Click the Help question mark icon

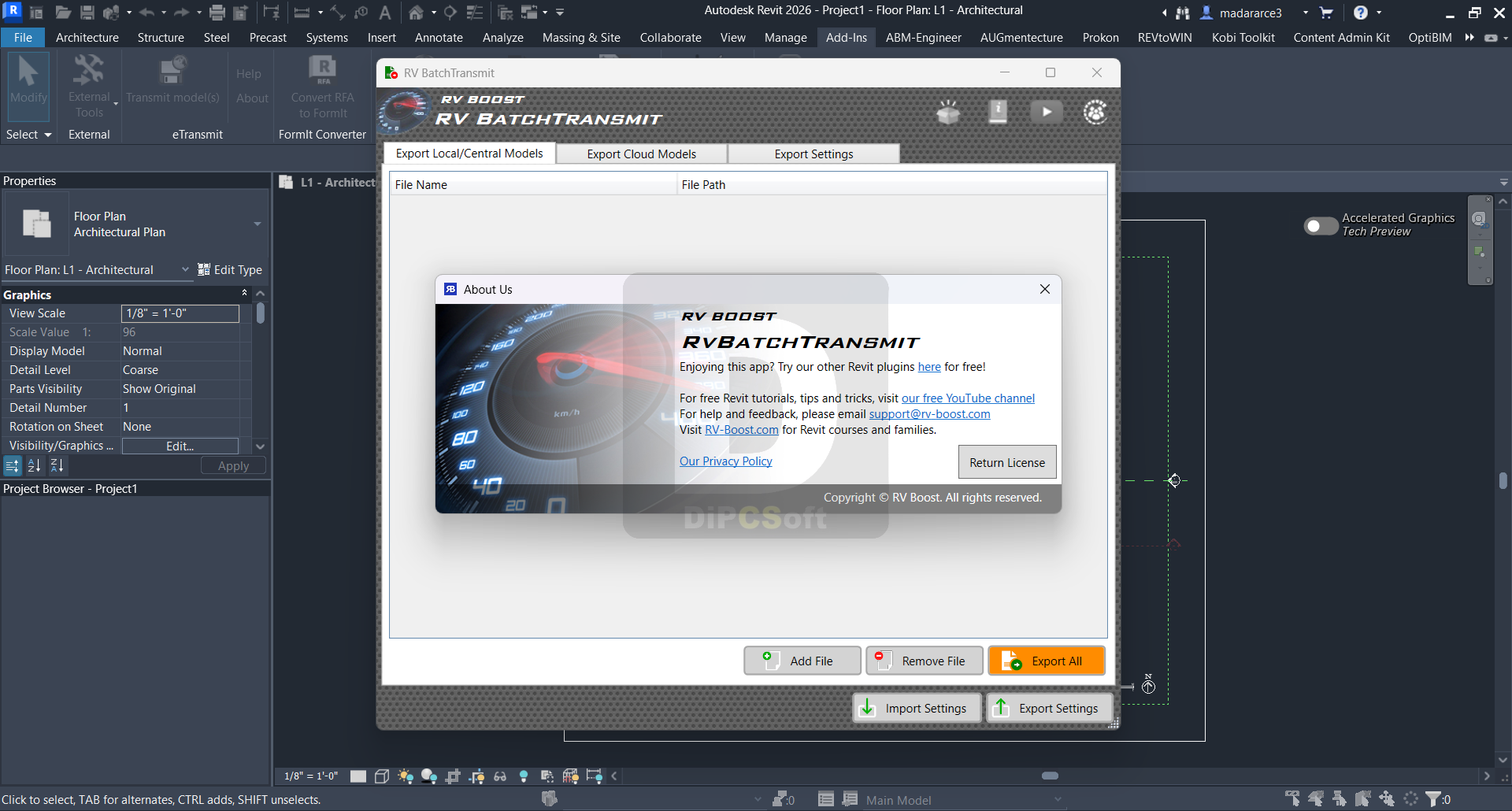[x=1361, y=13]
